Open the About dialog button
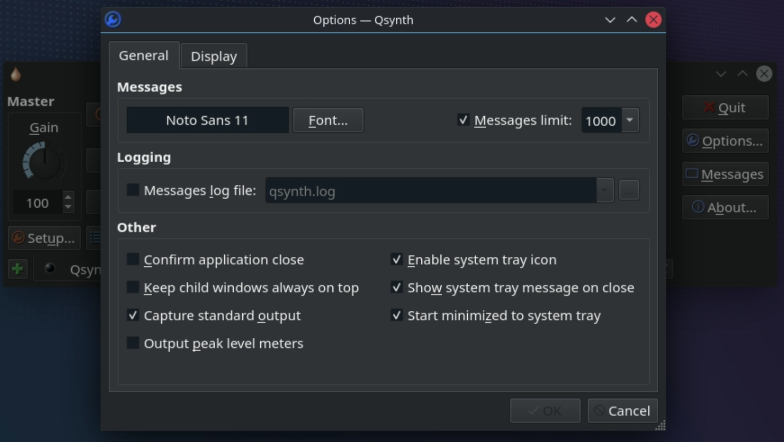Viewport: 784px width, 442px height. click(724, 207)
